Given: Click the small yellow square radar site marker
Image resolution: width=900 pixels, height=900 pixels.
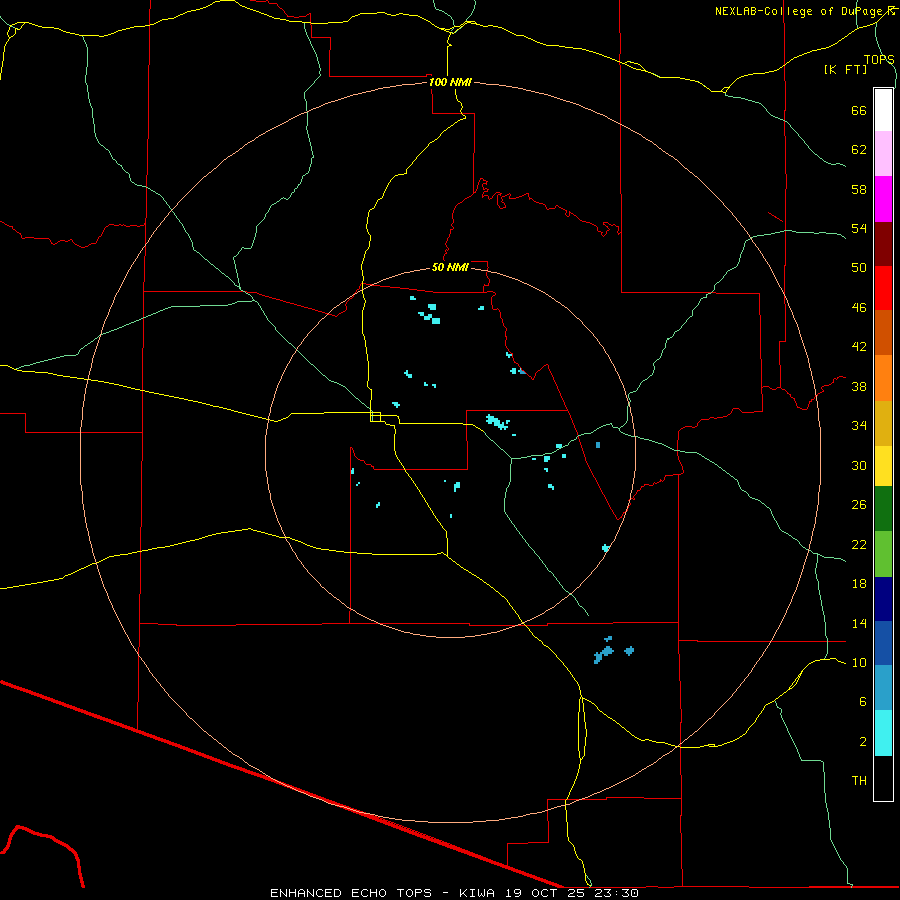Looking at the screenshot, I should (376, 417).
